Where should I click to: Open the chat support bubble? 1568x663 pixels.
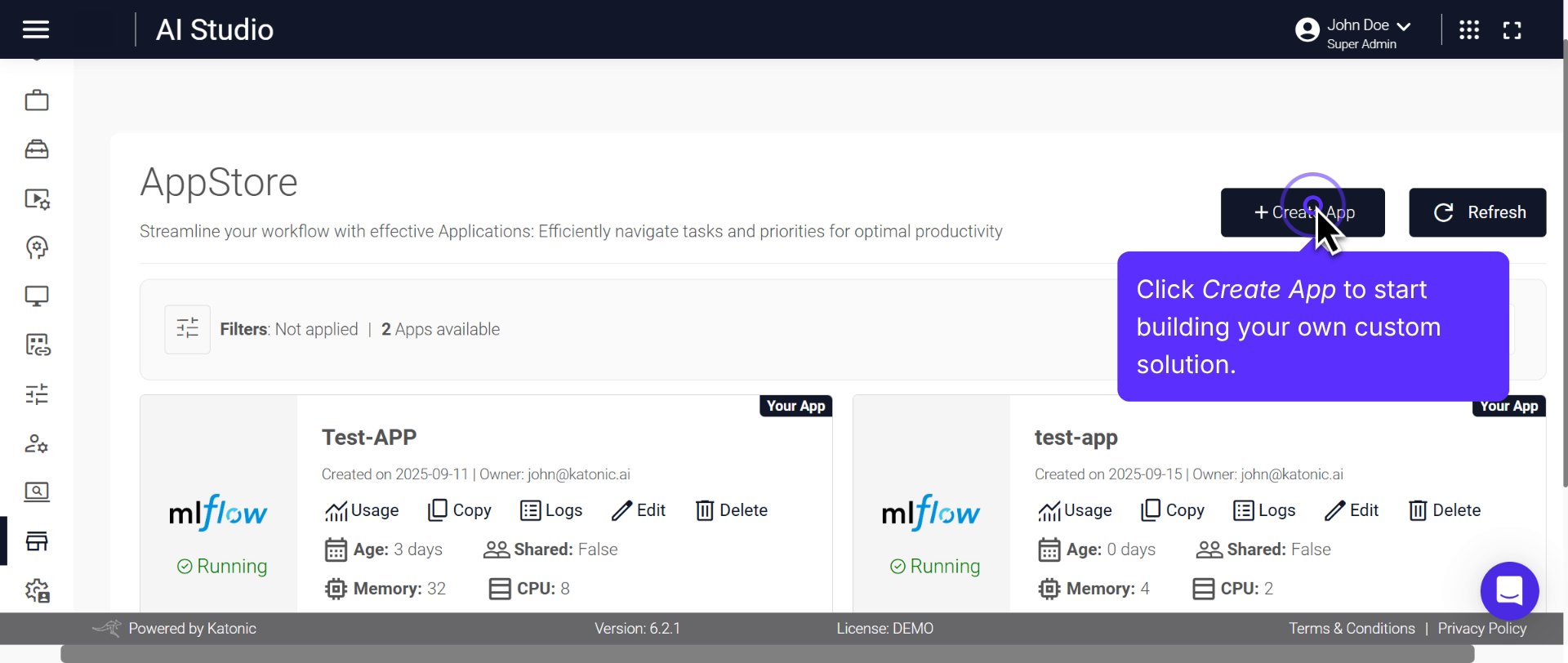pos(1509,590)
